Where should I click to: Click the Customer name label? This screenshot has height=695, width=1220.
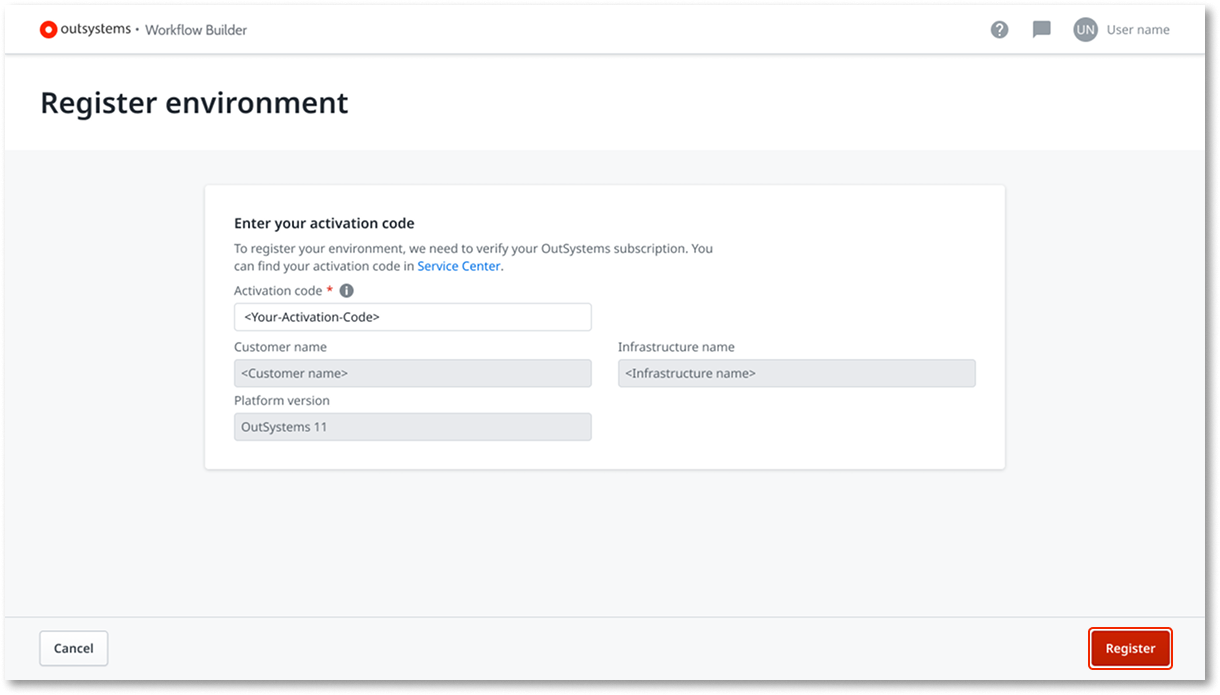[x=280, y=347]
